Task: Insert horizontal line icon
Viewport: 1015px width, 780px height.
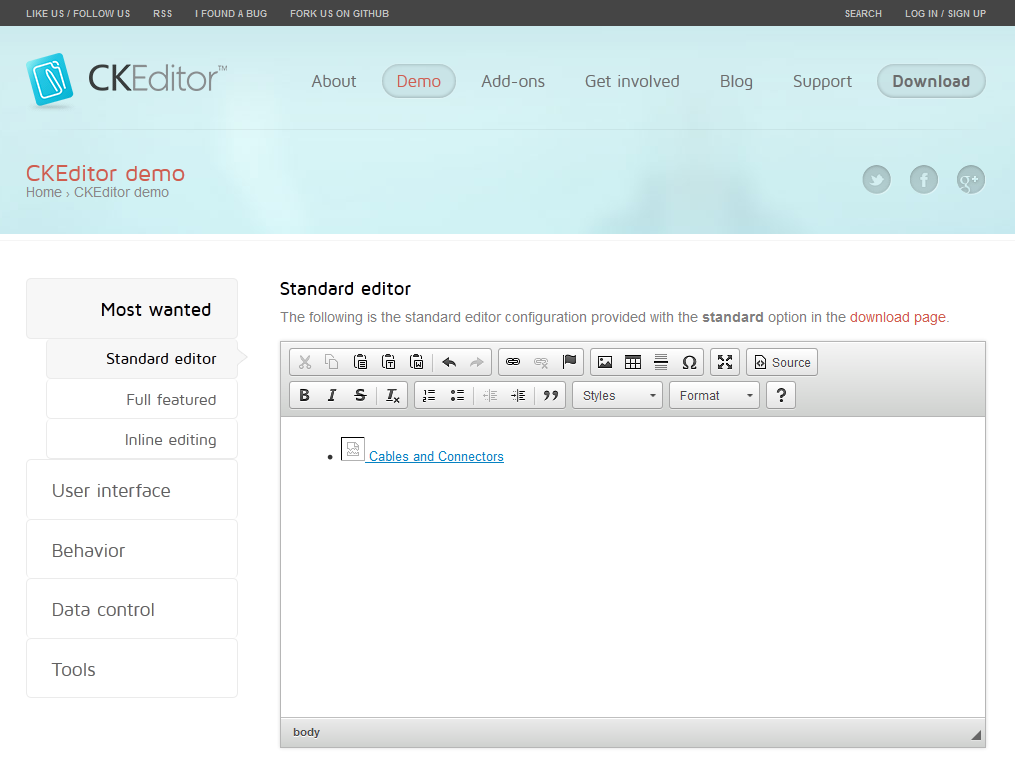Action: pyautogui.click(x=661, y=362)
